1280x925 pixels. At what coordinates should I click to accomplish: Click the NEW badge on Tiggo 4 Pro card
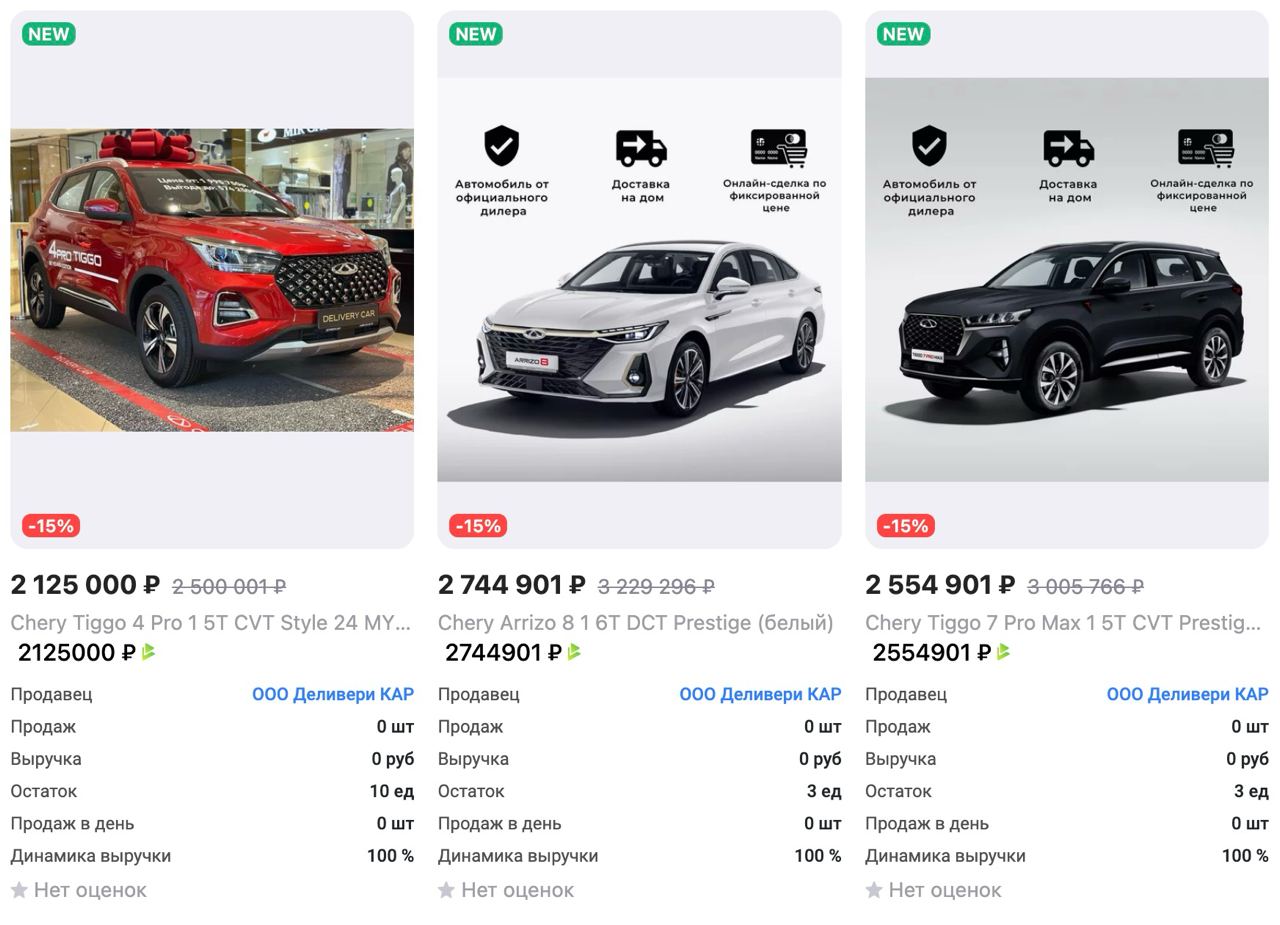(49, 34)
